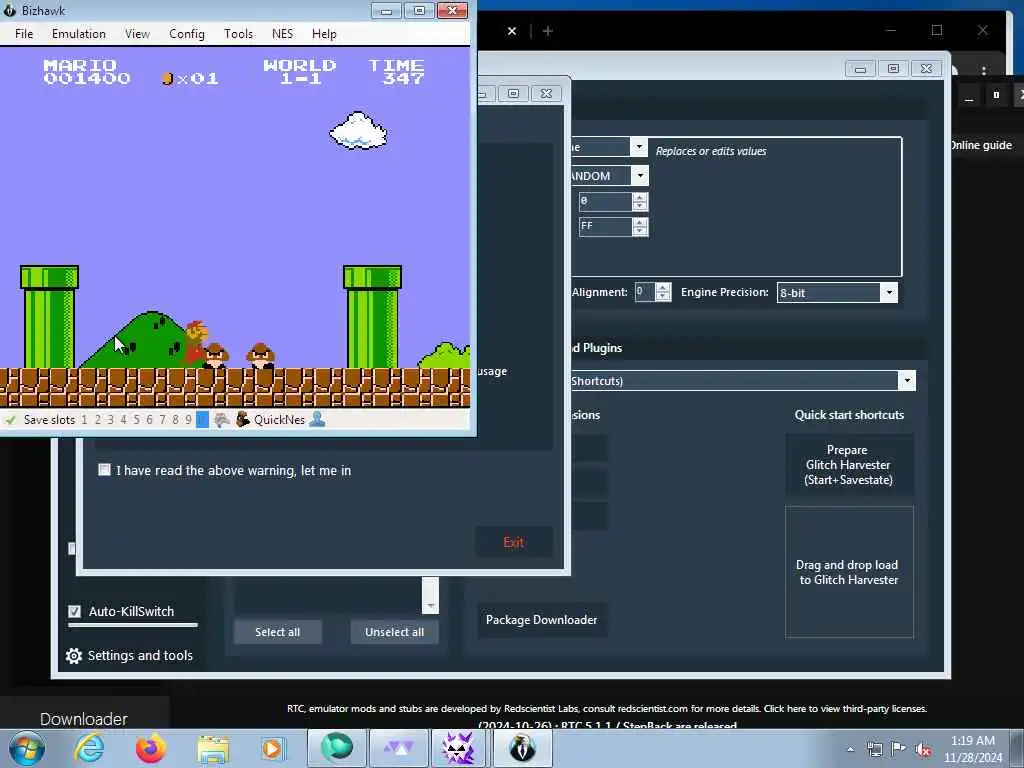Decrease the Alignment stepper value

coord(663,296)
